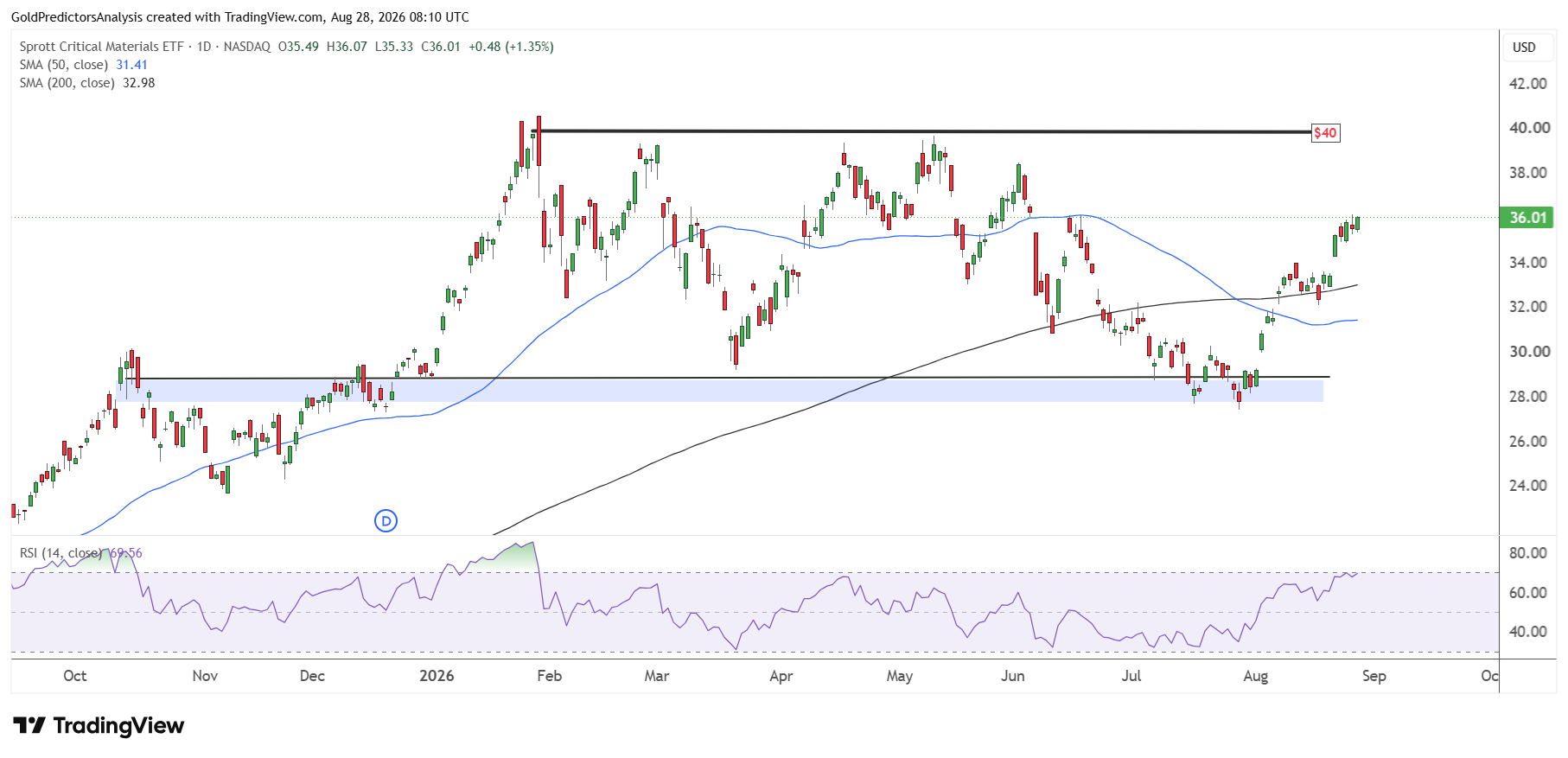Viewport: 1568px width, 758px height.
Task: Select the SMA (200, close) legend label
Action: 67,83
